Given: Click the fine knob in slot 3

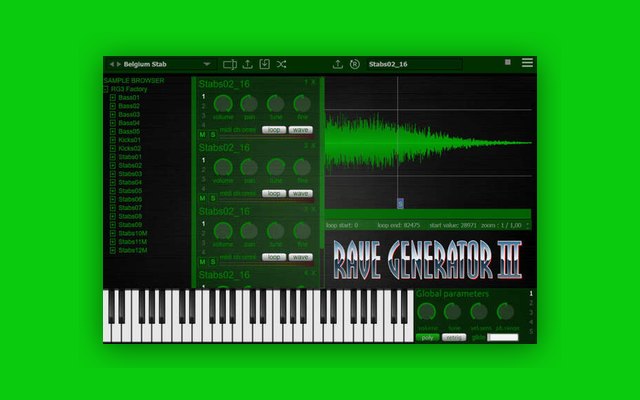Looking at the screenshot, I should point(302,231).
